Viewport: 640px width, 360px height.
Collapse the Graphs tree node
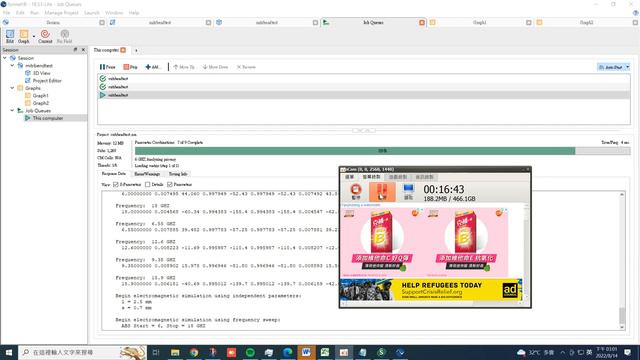coord(12,88)
